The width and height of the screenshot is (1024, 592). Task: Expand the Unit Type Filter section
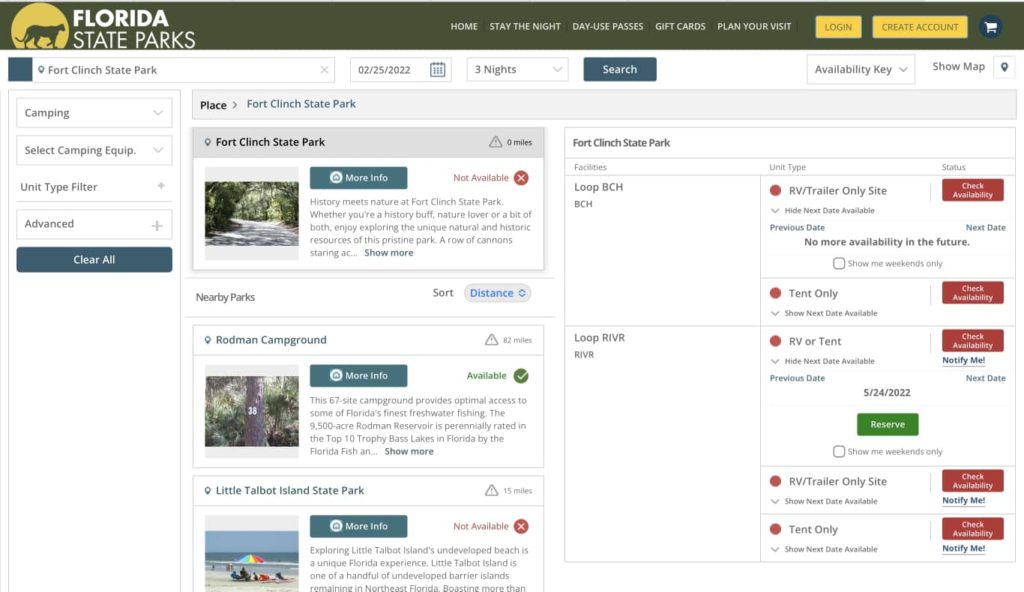pyautogui.click(x=94, y=187)
